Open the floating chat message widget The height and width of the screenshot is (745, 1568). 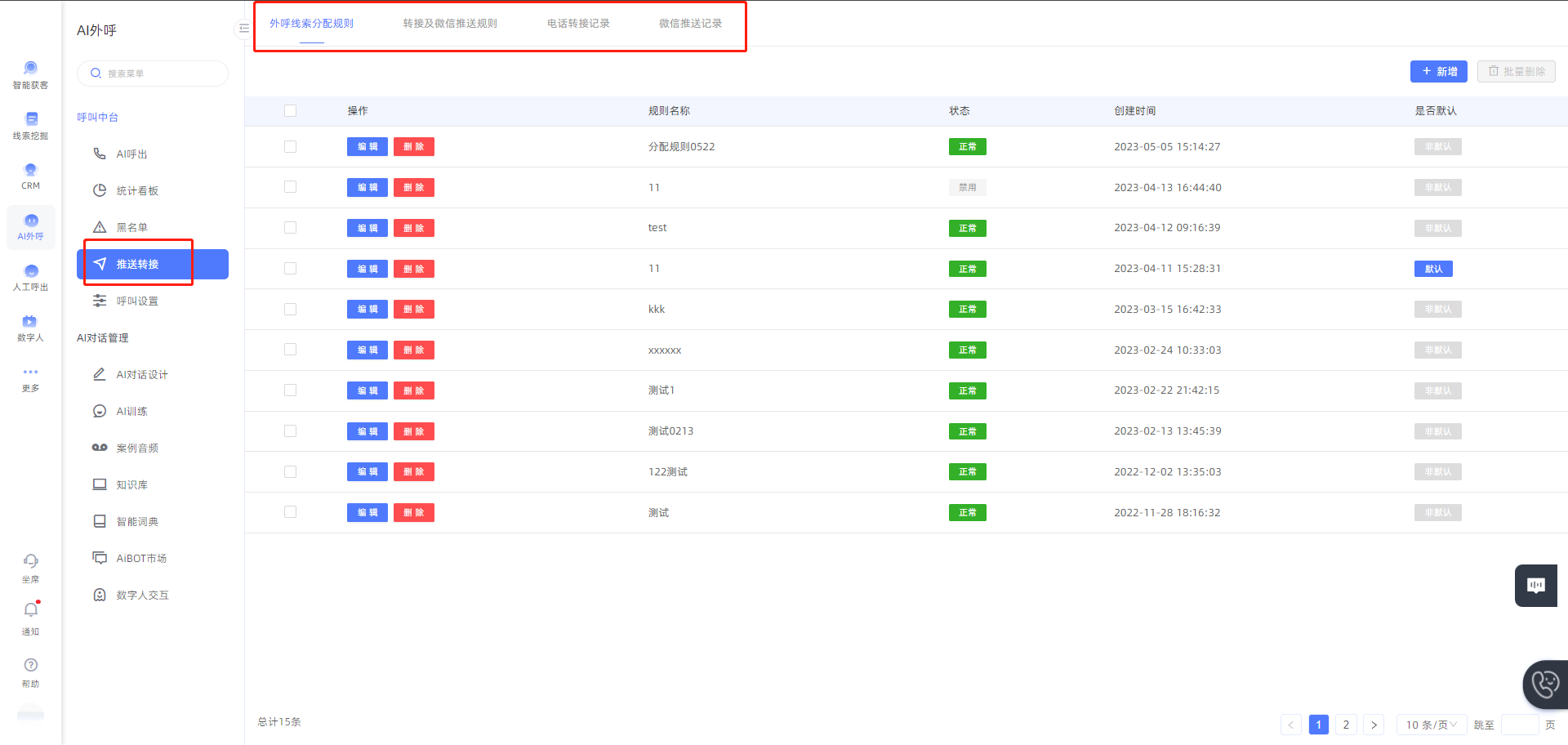coord(1536,585)
